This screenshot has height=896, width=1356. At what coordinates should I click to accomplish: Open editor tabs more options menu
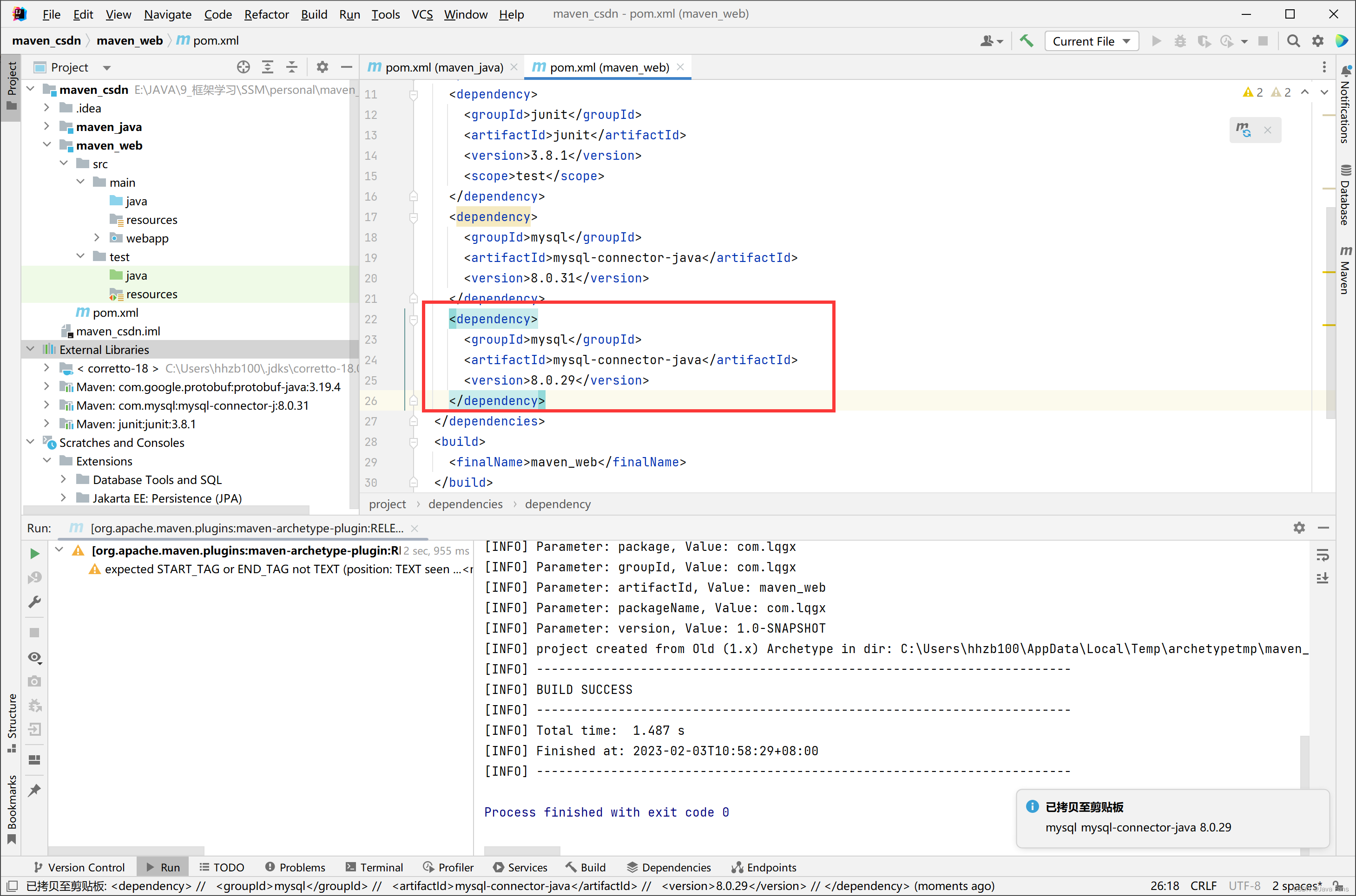click(1324, 67)
